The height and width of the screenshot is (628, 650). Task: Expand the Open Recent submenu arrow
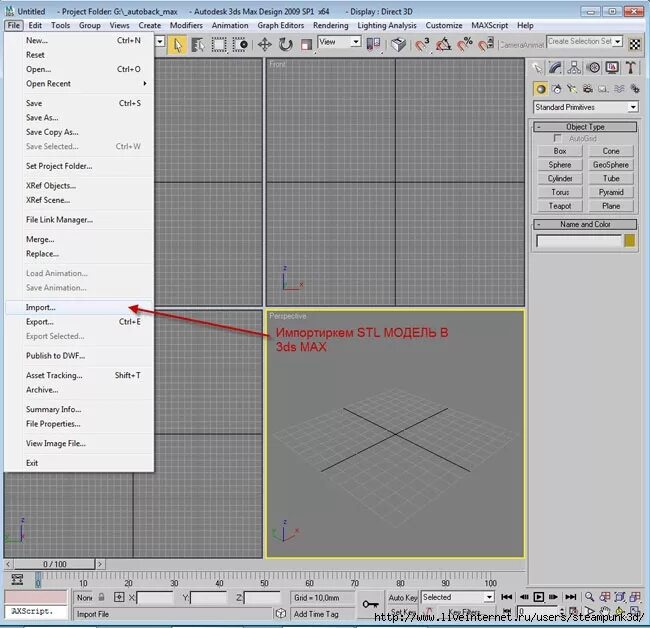point(145,83)
